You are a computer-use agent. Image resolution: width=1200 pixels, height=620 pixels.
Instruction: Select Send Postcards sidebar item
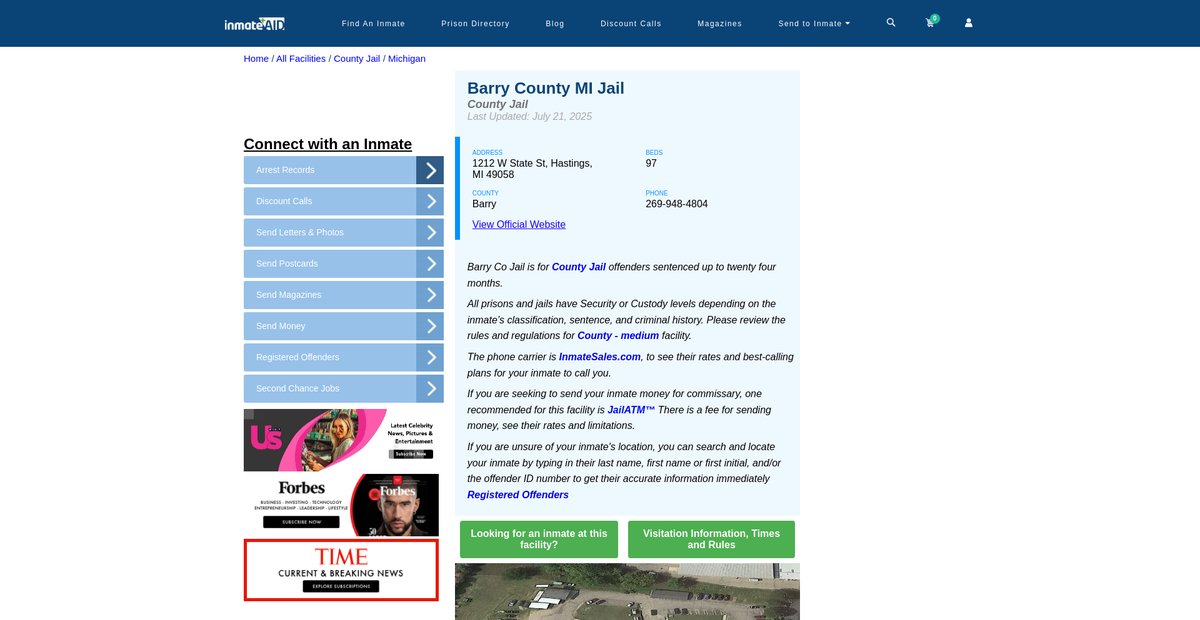coord(330,264)
